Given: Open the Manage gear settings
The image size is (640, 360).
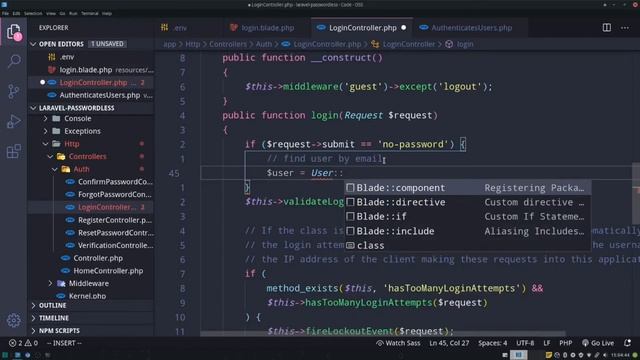Looking at the screenshot, I should click(x=14, y=320).
